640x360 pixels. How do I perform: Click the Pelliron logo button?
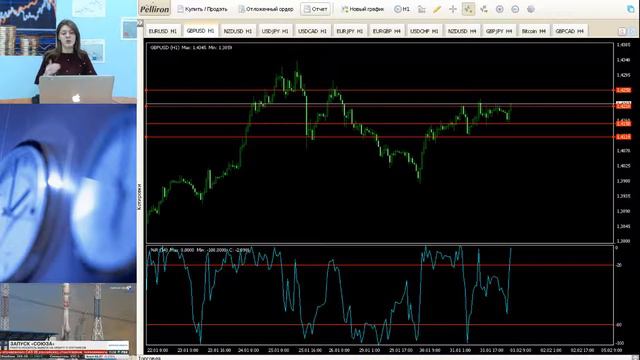click(154, 9)
